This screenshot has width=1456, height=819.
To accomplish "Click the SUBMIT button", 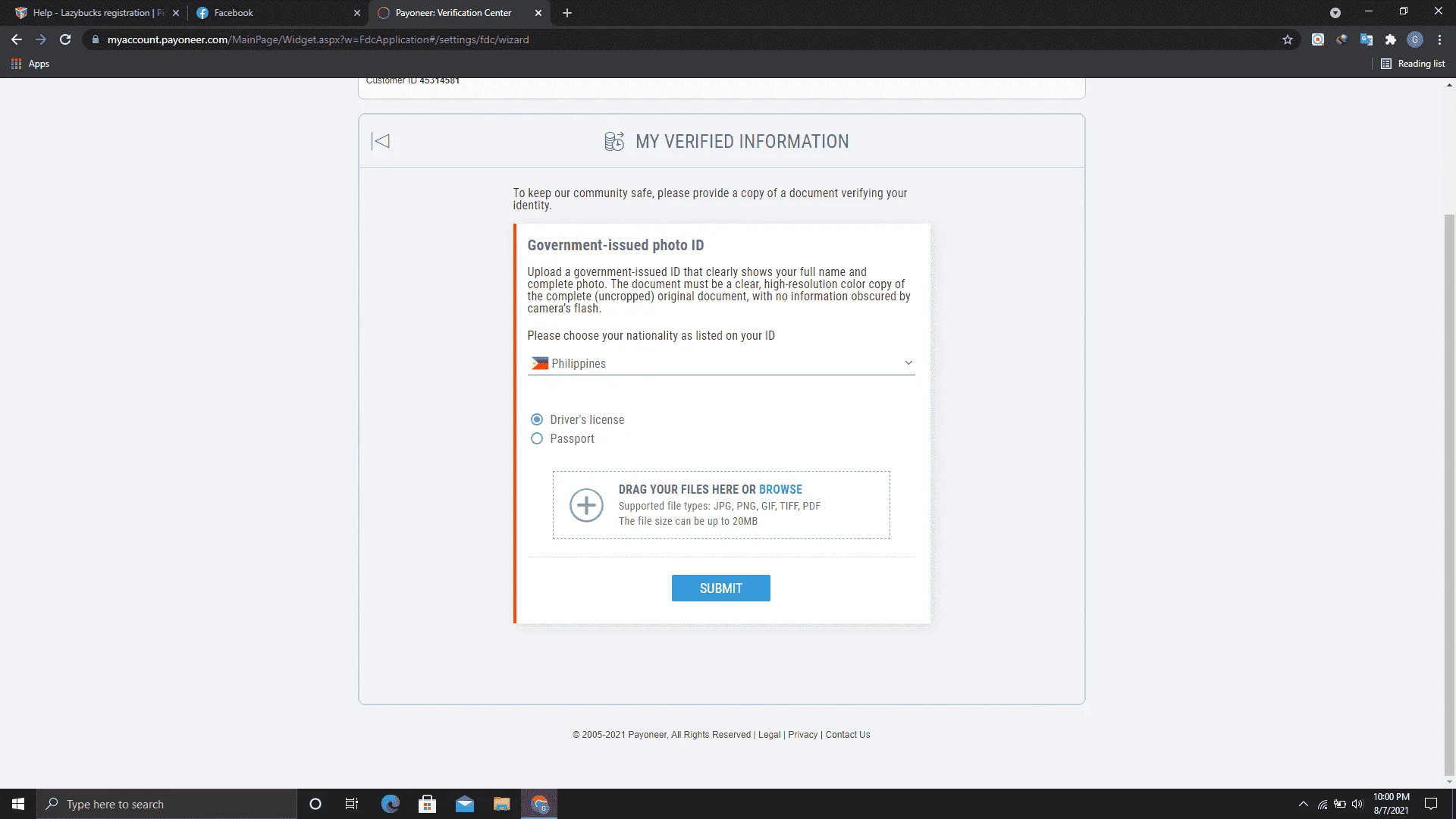I will point(721,588).
